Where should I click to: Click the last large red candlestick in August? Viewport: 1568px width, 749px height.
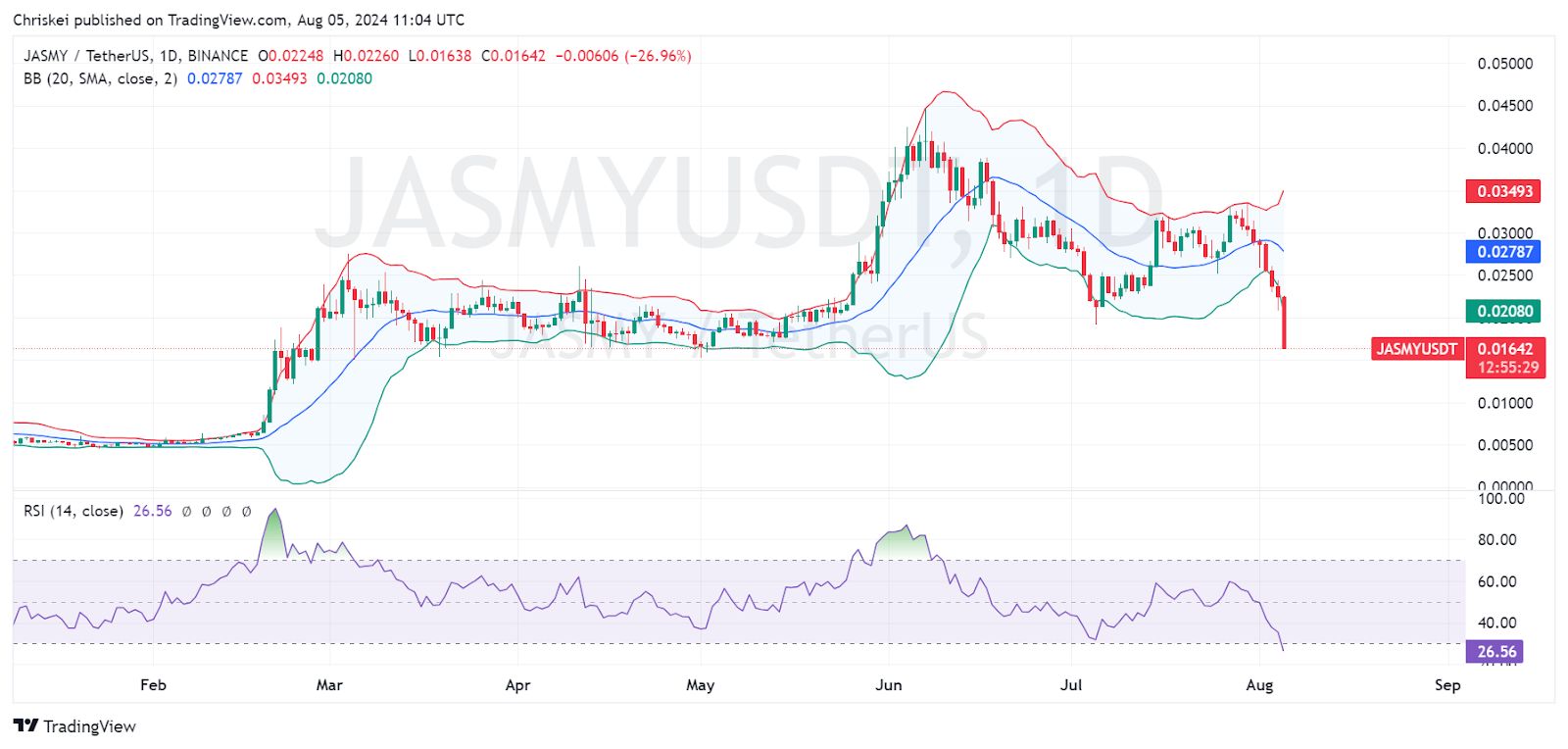click(1284, 323)
